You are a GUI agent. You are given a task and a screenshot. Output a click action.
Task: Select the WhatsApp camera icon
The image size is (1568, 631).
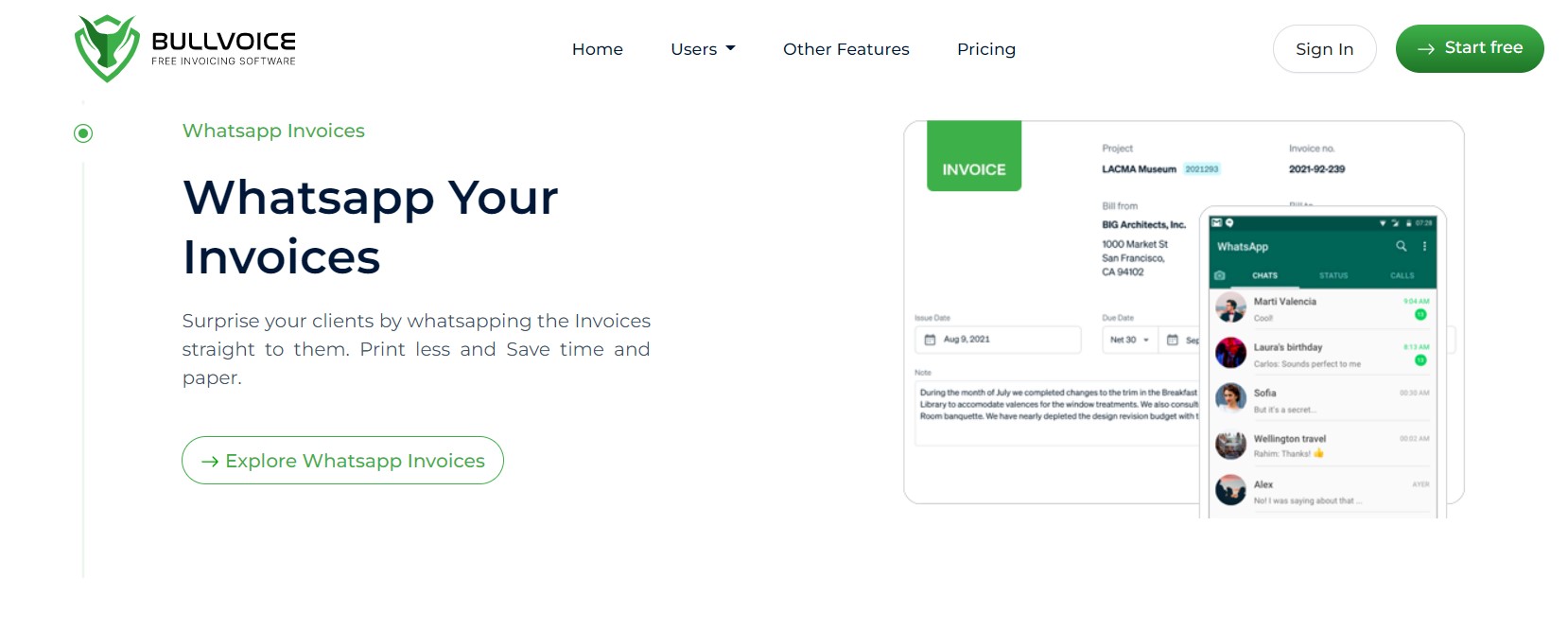point(1220,274)
